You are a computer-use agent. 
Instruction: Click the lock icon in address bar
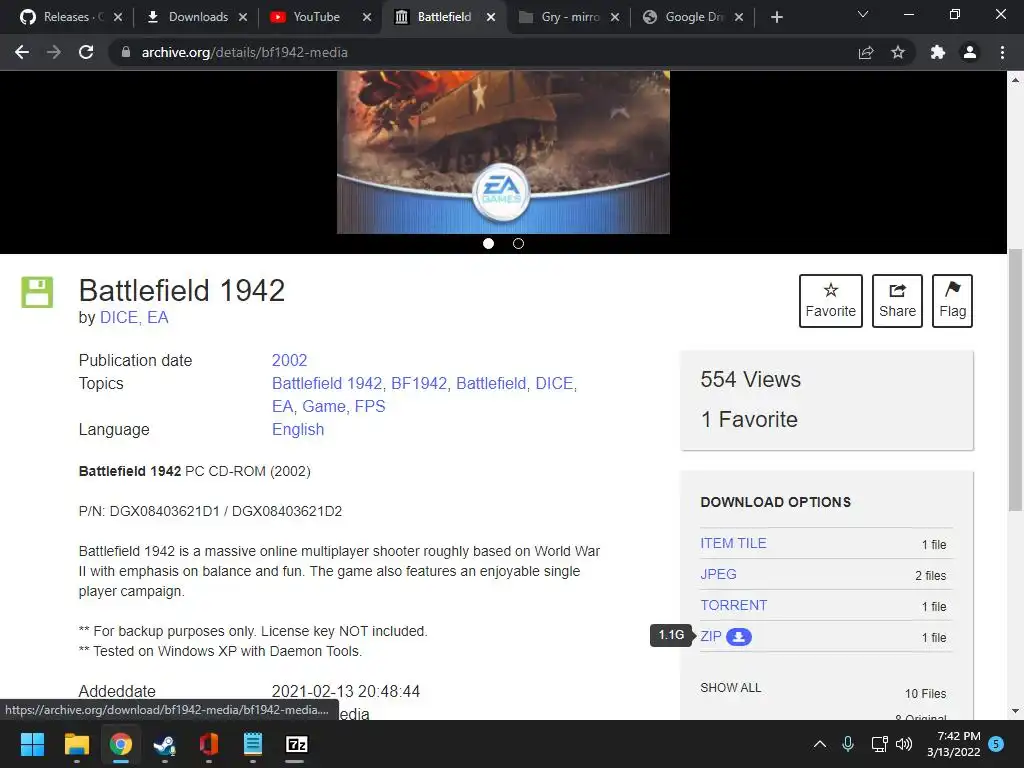126,52
